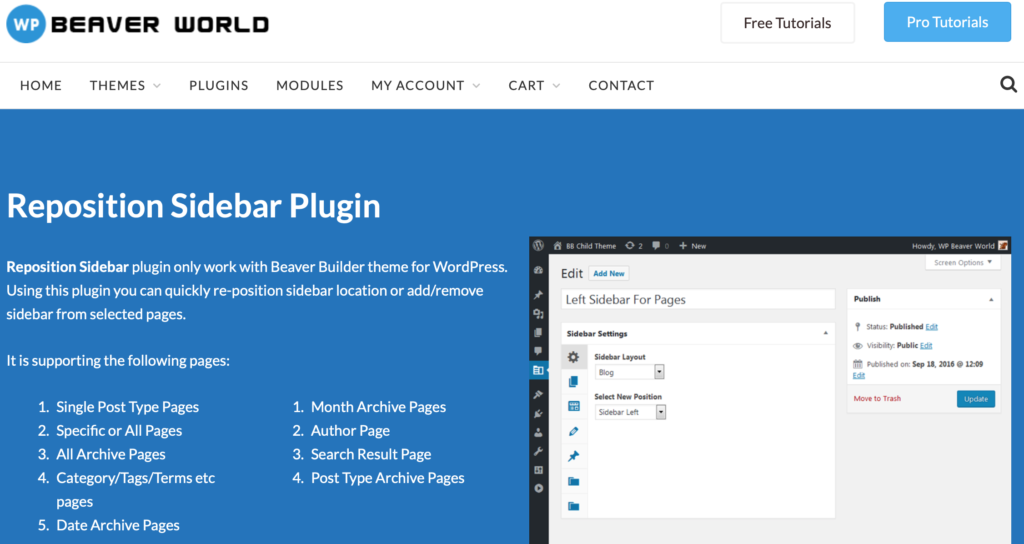Viewport: 1024px width, 544px height.
Task: Open the Media icon in admin menu
Action: 538,314
